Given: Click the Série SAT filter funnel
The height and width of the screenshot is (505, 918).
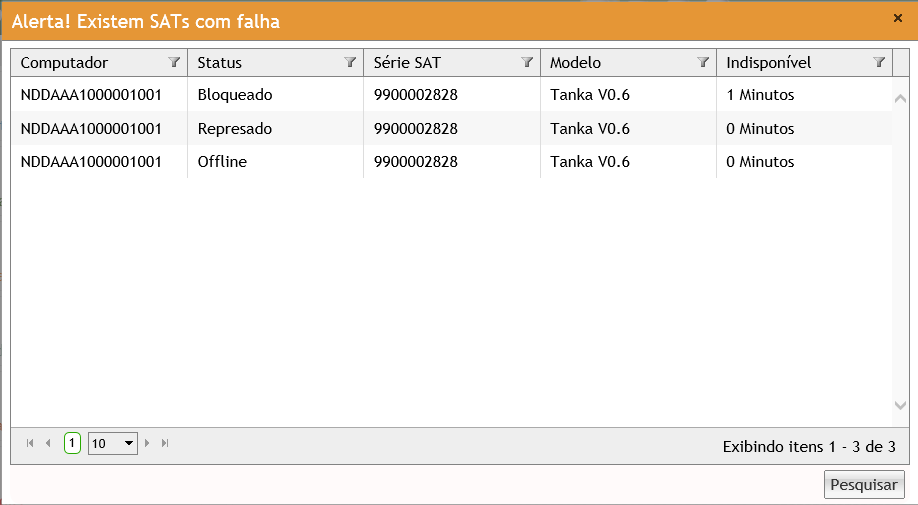Looking at the screenshot, I should (527, 62).
